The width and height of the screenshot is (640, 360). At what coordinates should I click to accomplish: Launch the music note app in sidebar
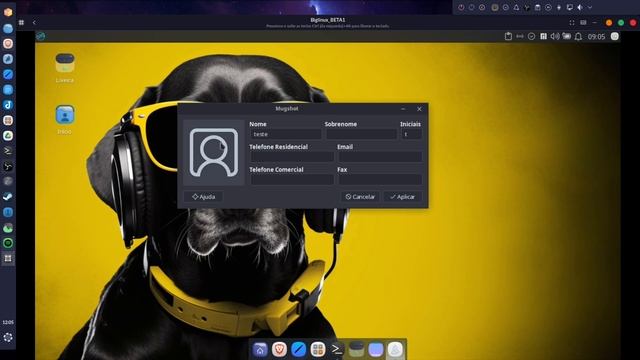(x=8, y=105)
